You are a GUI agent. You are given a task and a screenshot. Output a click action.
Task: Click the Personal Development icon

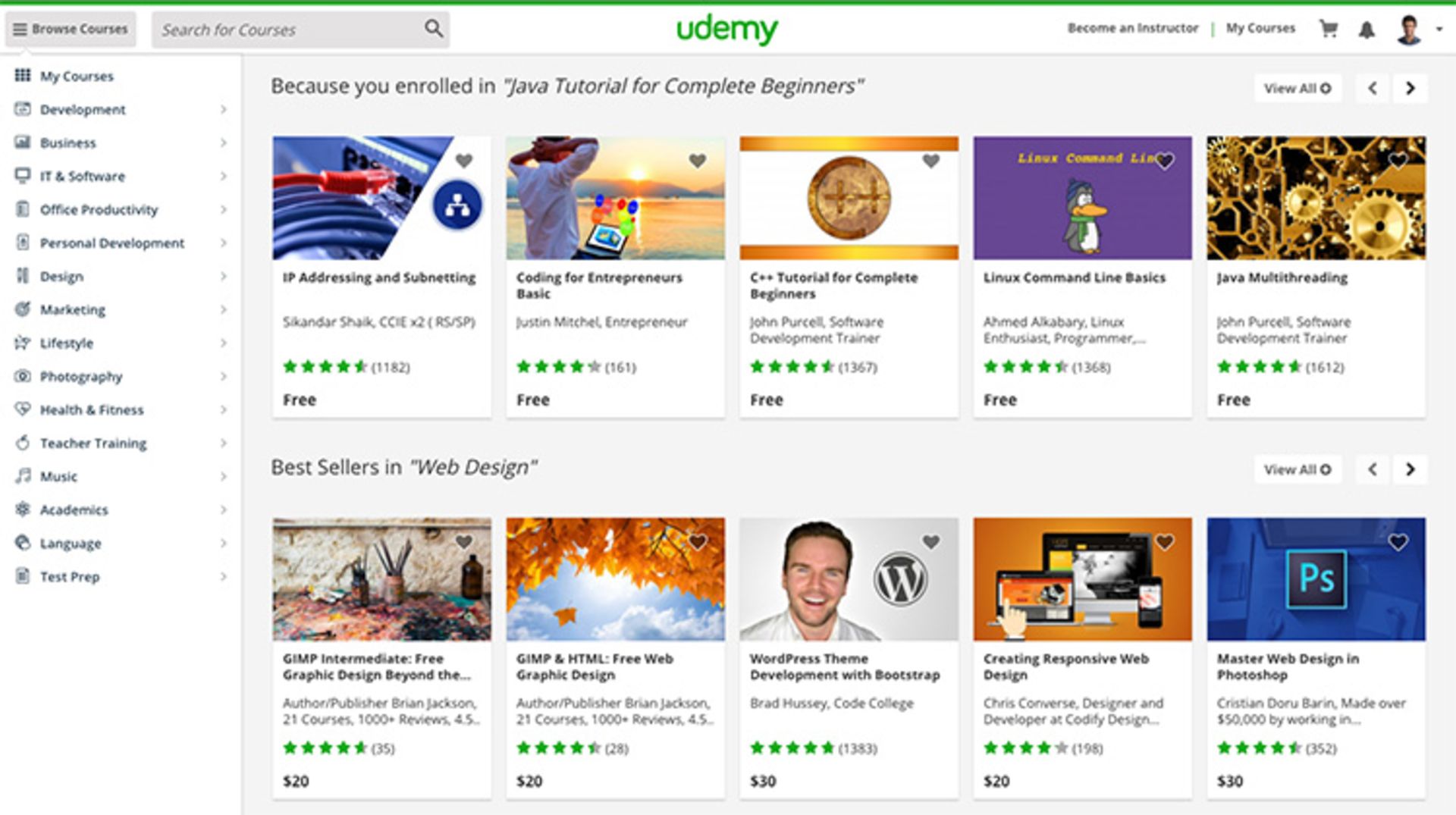click(x=23, y=242)
